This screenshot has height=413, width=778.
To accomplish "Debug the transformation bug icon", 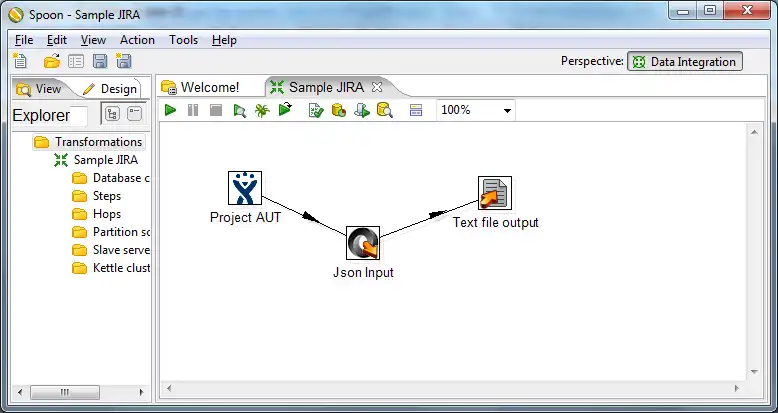I will pyautogui.click(x=262, y=110).
